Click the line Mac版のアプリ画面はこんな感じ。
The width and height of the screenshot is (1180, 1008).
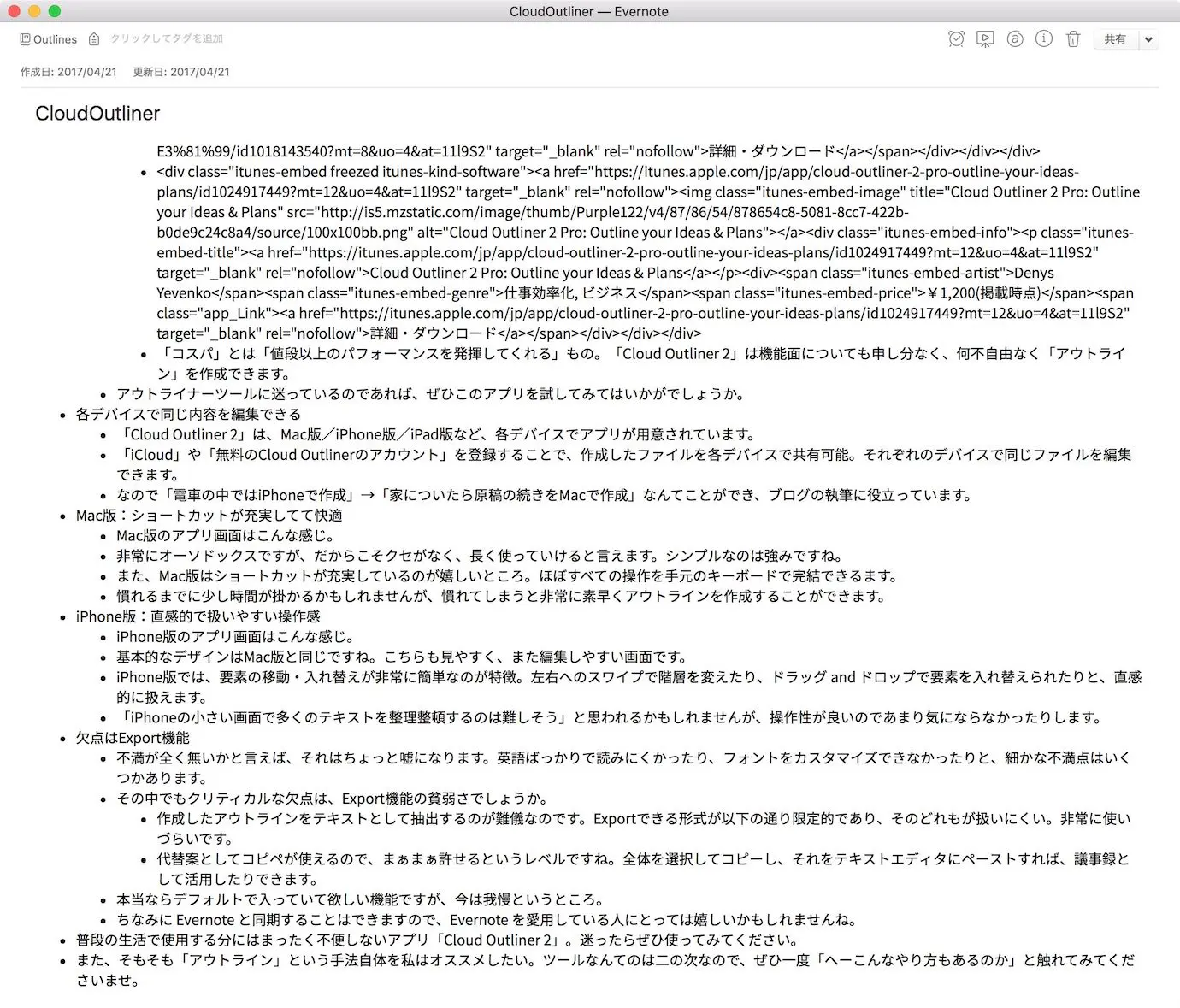226,536
